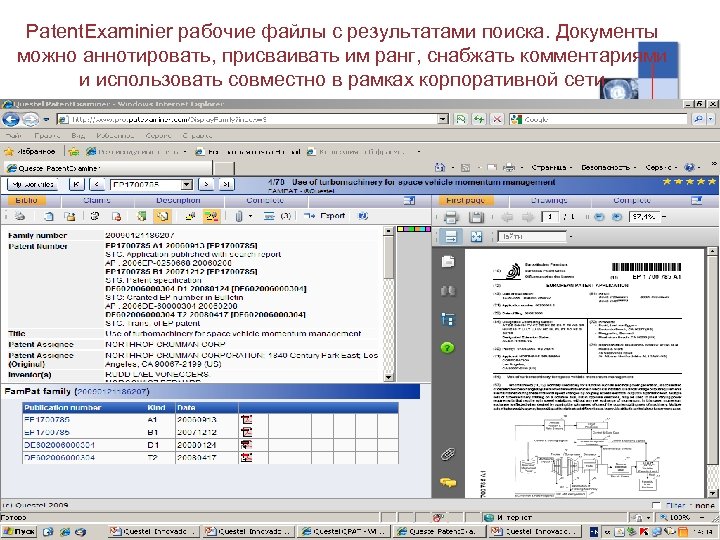
Task: Click the copy document icon in Biblio toolbar
Action: point(49,216)
